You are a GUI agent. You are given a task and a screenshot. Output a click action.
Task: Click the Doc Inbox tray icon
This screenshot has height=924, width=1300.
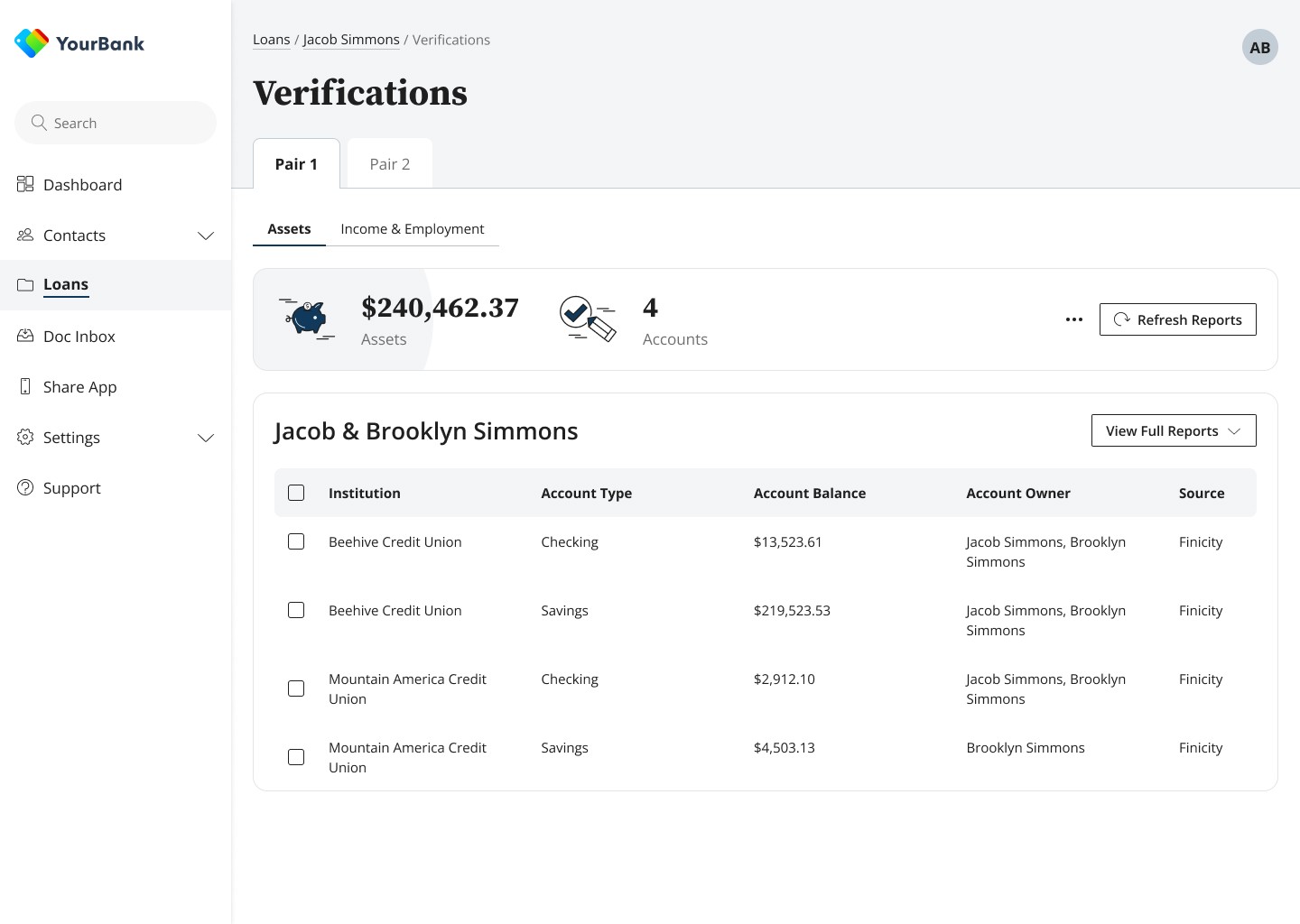click(x=25, y=336)
